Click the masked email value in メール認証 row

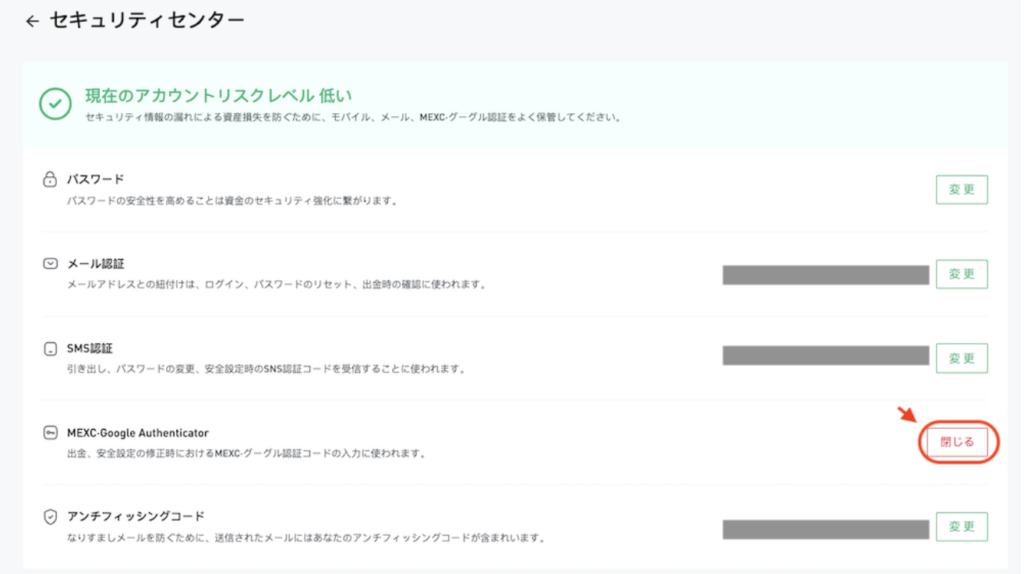(x=825, y=275)
